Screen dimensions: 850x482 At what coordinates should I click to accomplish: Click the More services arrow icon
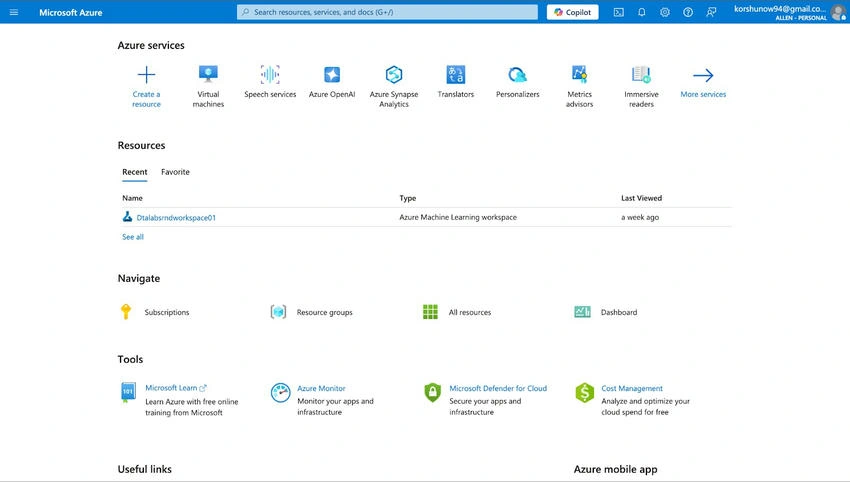[703, 75]
